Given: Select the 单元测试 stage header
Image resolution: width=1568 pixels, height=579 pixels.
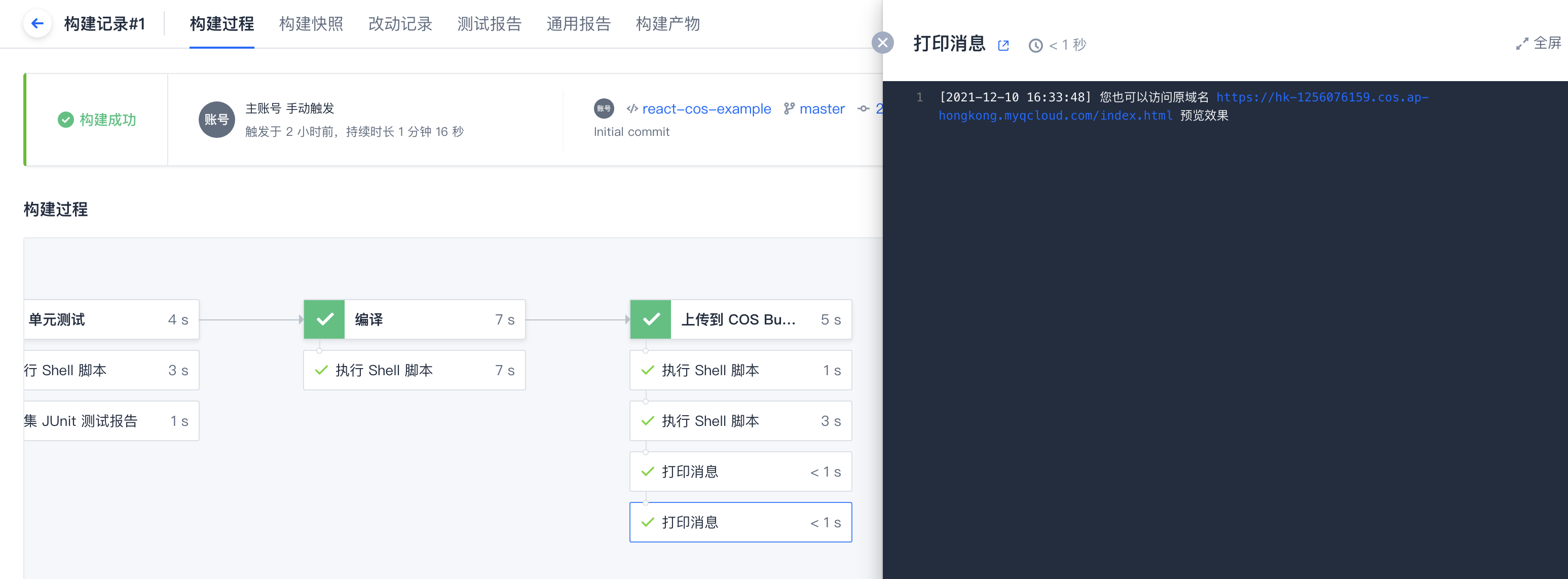Looking at the screenshot, I should pos(111,319).
